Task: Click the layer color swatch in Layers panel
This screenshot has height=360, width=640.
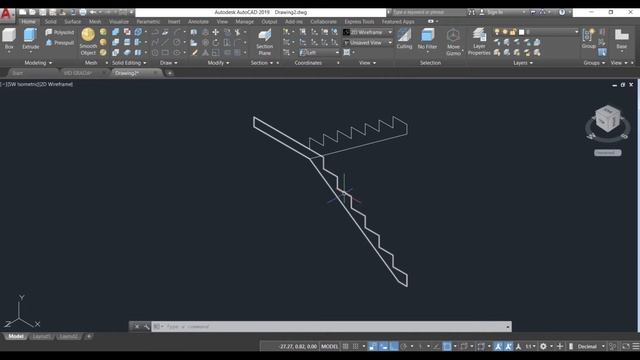Action: tap(521, 32)
